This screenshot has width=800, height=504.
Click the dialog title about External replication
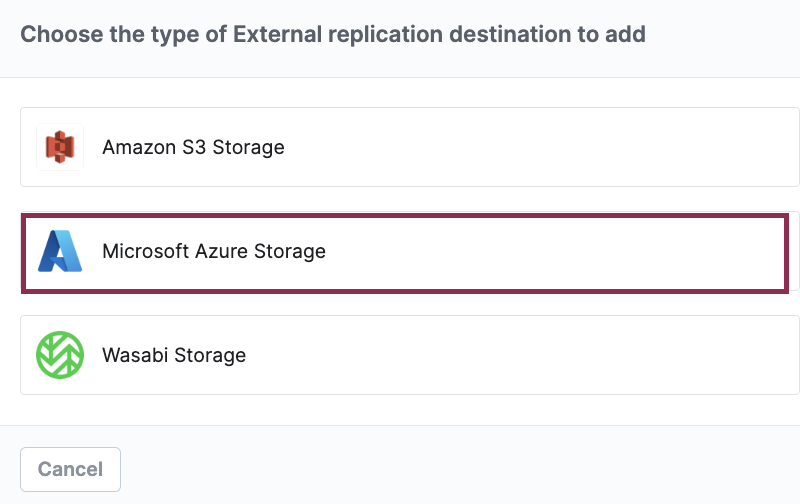(x=333, y=35)
